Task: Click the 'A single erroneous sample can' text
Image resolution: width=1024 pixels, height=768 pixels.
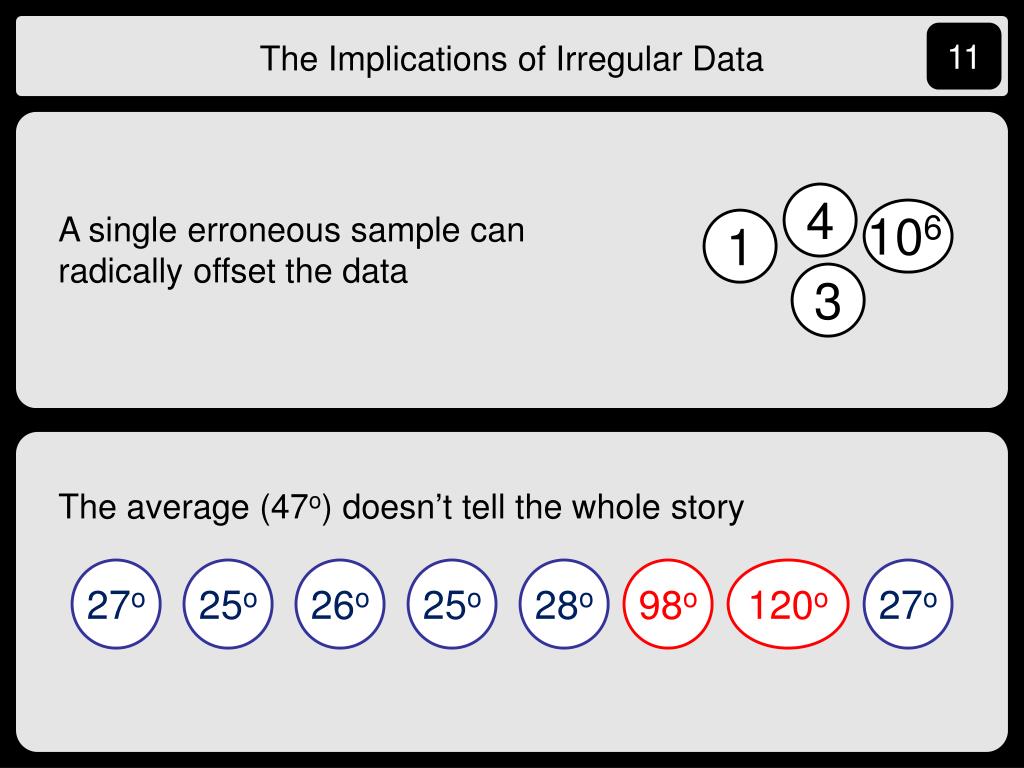Action: [291, 230]
